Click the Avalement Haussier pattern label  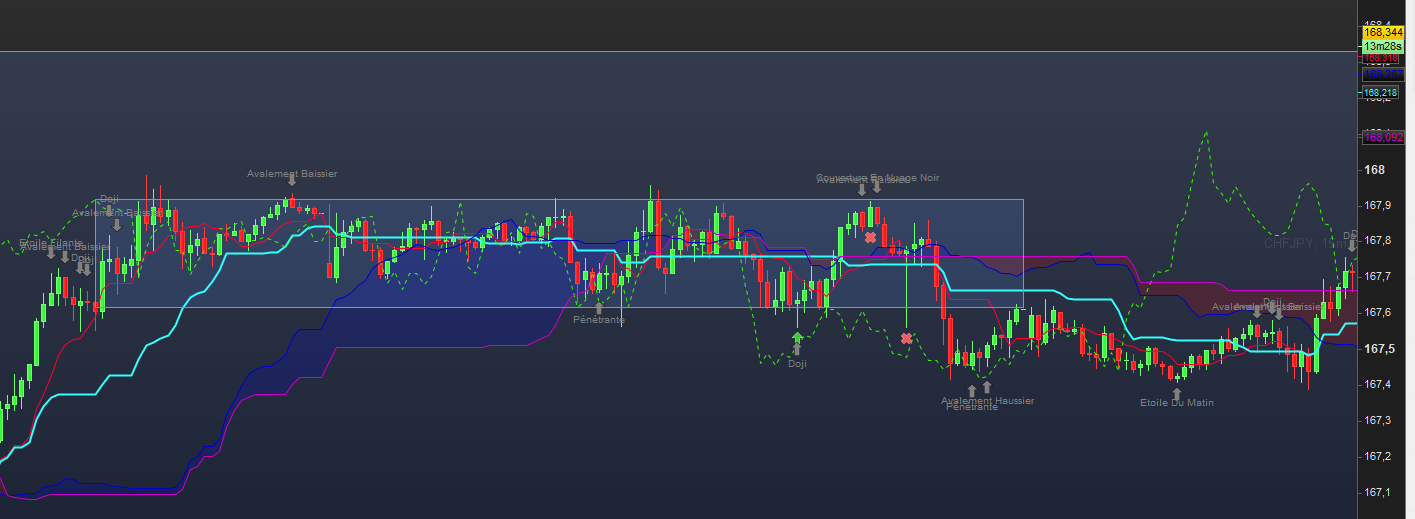[x=987, y=400]
